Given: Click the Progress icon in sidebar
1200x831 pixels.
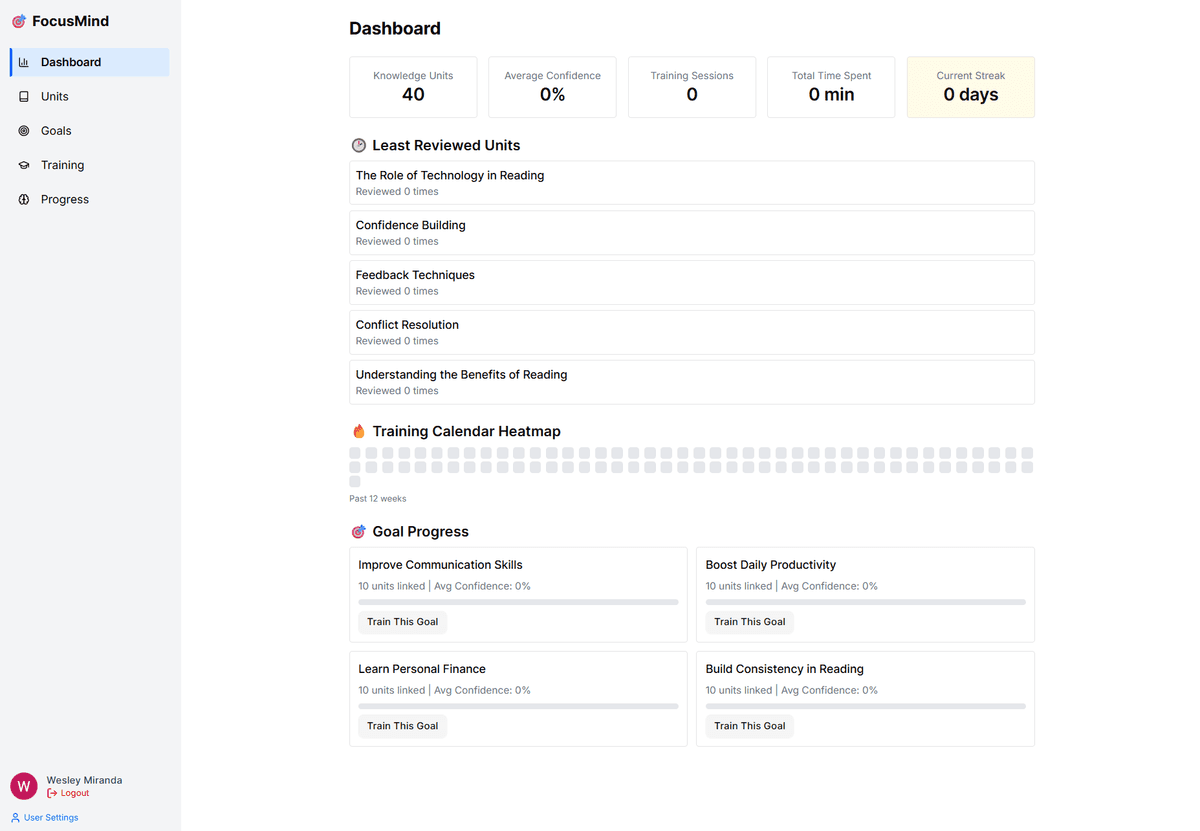Looking at the screenshot, I should click(24, 200).
